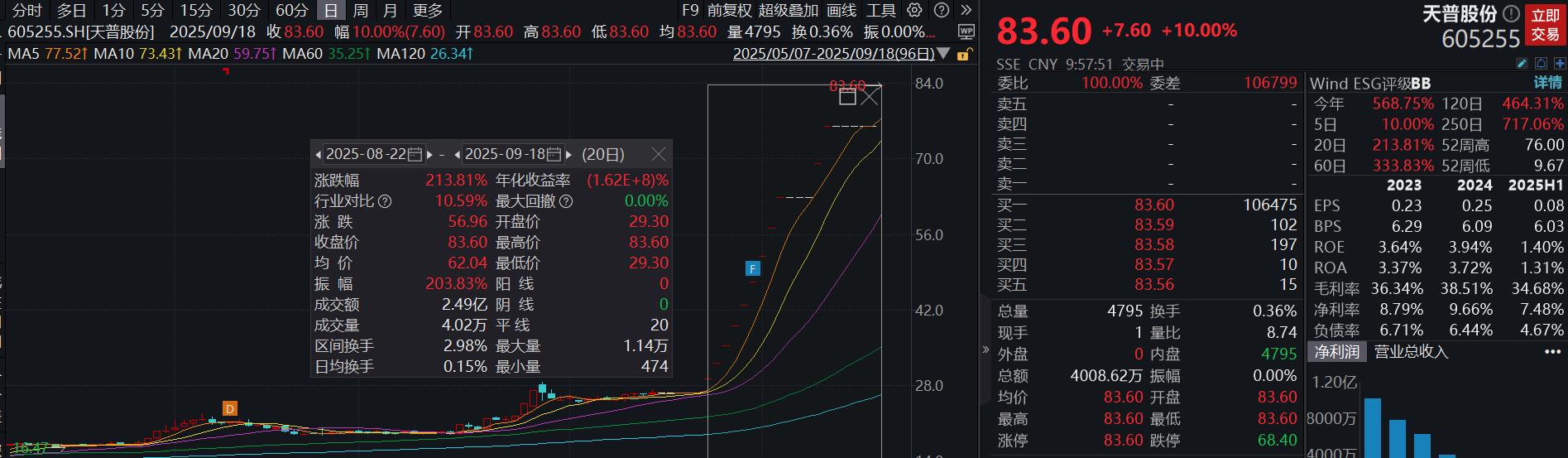Add stock to watchlist plus icon
Image resolution: width=1568 pixels, height=458 pixels.
click(x=1560, y=63)
